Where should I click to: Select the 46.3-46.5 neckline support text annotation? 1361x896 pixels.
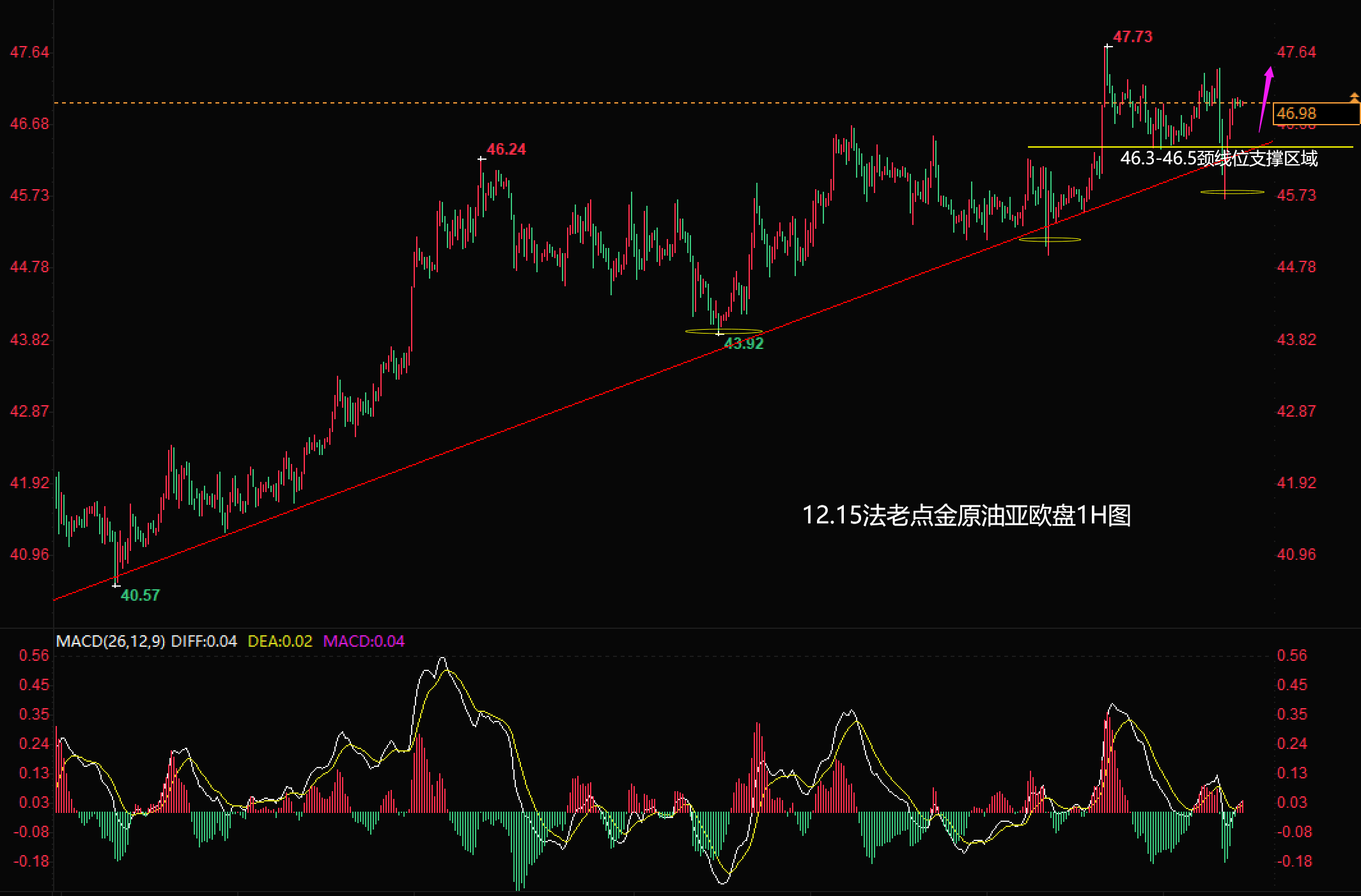1218,158
